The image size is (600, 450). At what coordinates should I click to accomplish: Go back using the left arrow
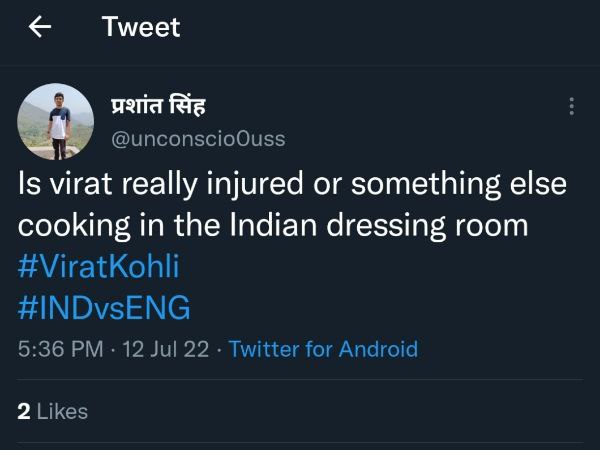click(x=40, y=27)
